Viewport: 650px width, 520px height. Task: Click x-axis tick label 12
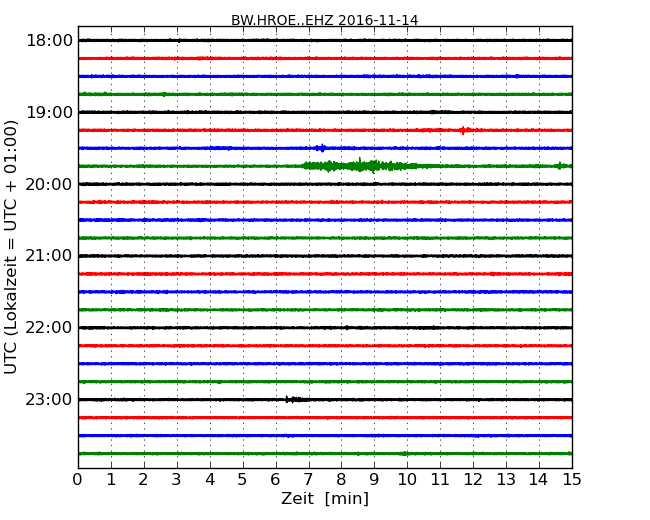(x=473, y=479)
